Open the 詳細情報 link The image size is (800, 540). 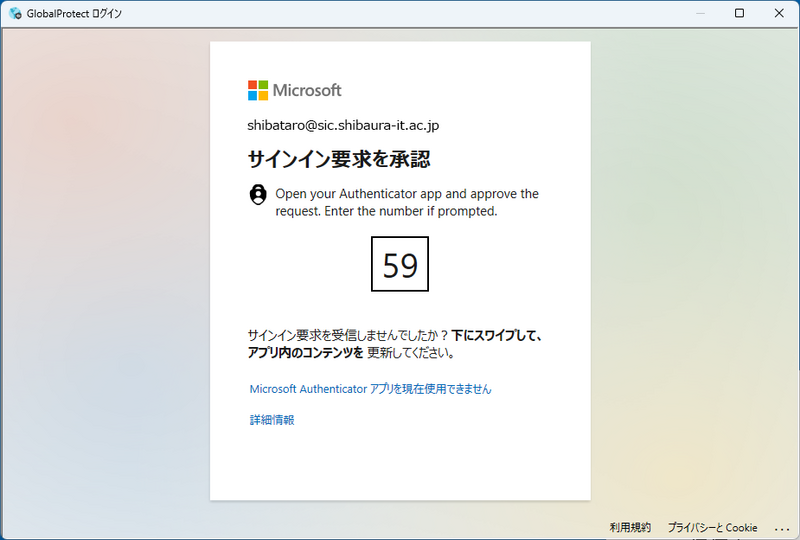(x=272, y=420)
